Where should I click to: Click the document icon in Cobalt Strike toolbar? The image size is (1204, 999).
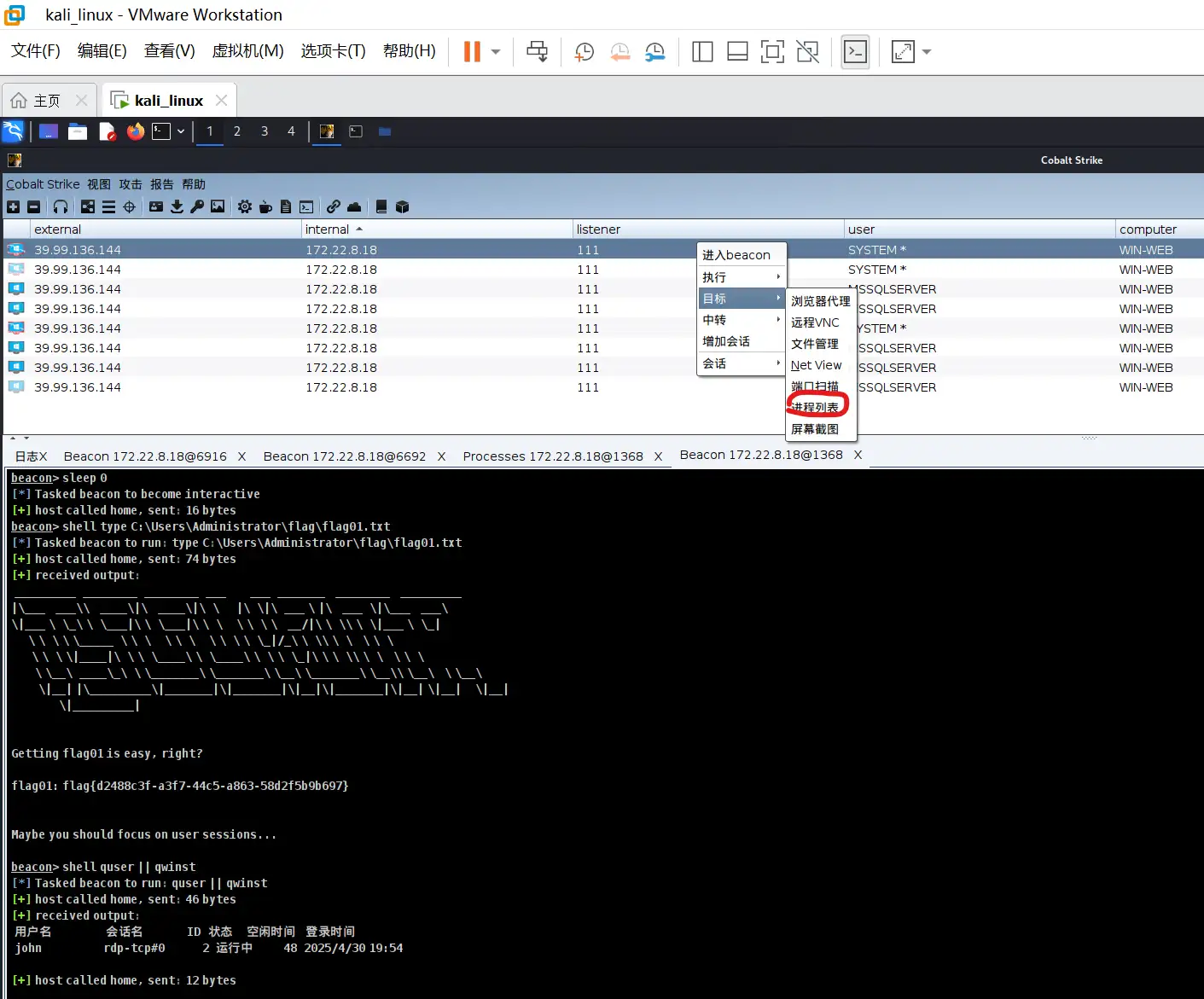tap(286, 206)
